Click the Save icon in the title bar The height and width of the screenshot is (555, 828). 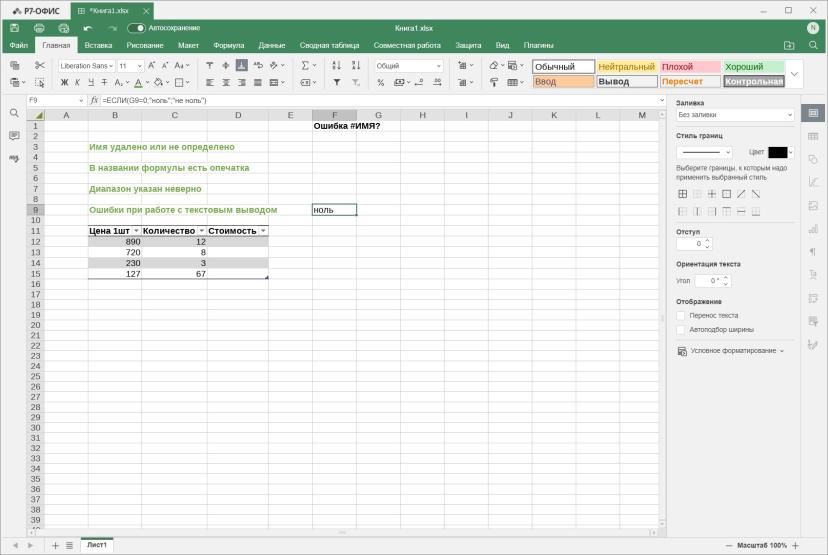coord(15,28)
